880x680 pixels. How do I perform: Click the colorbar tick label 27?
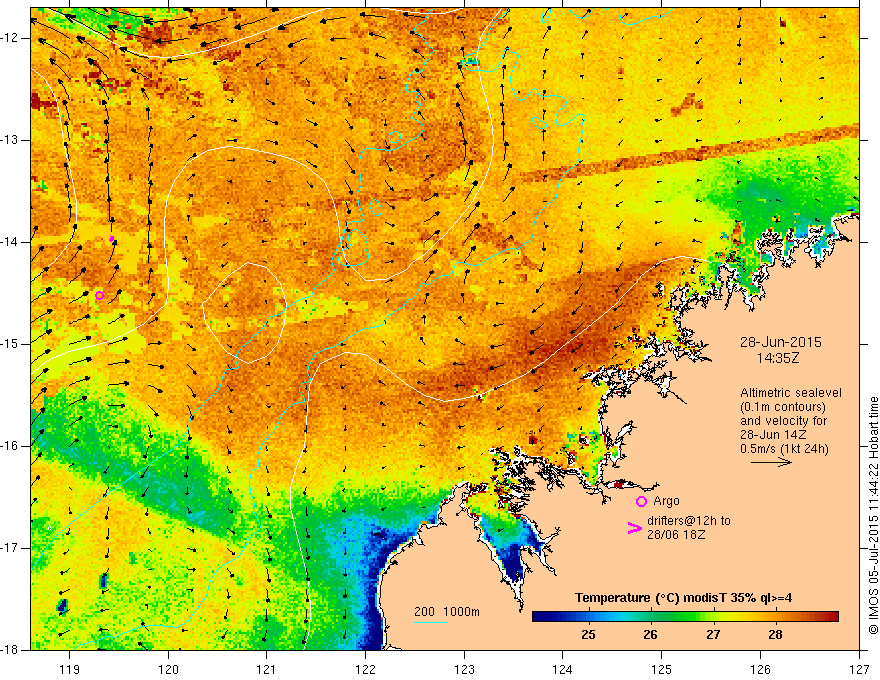713,635
